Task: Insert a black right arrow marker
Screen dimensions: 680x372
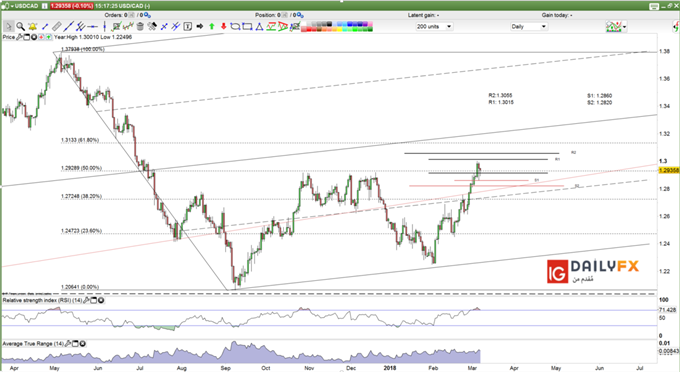Action: [x=200, y=26]
